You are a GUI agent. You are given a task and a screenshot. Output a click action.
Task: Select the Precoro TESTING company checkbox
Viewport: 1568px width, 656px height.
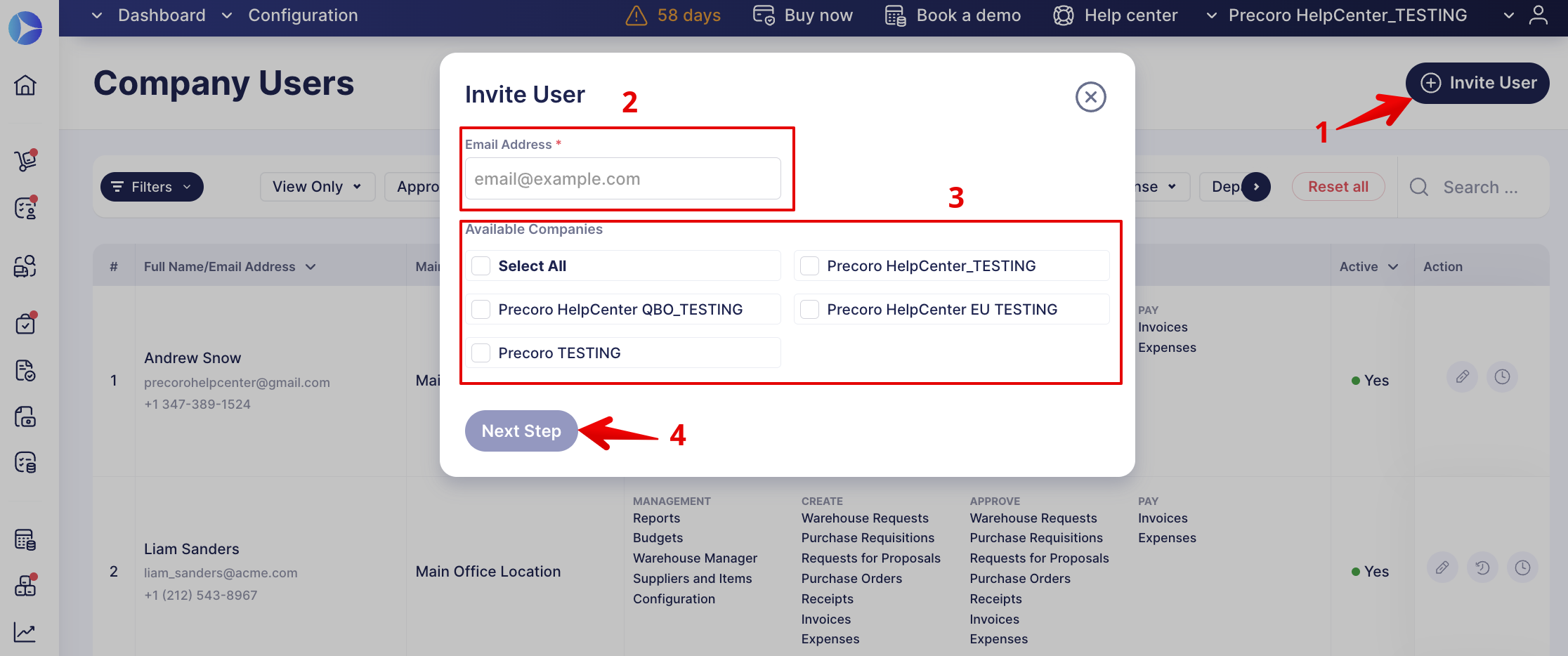[x=481, y=353]
